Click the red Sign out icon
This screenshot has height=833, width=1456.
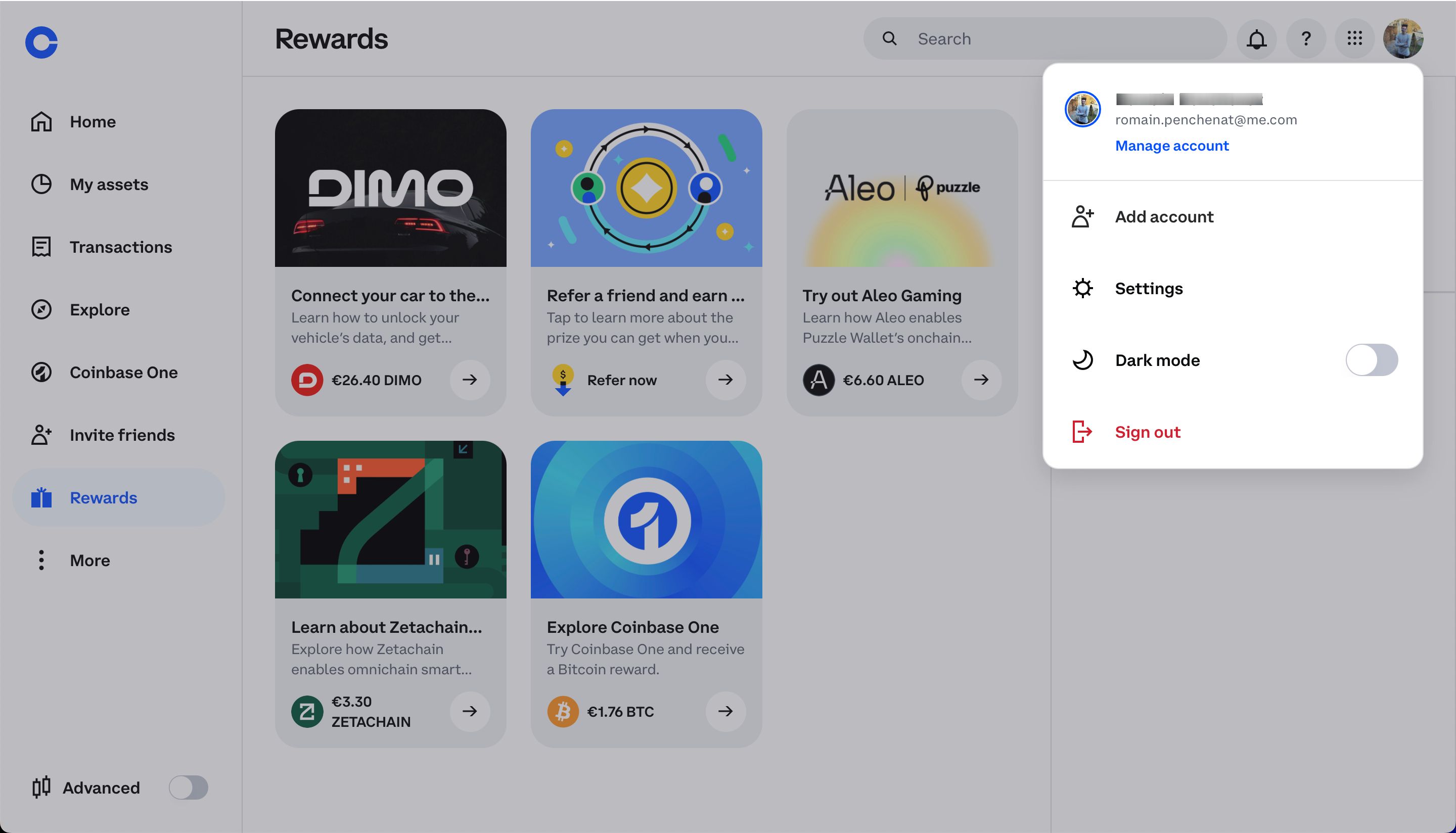coord(1082,432)
